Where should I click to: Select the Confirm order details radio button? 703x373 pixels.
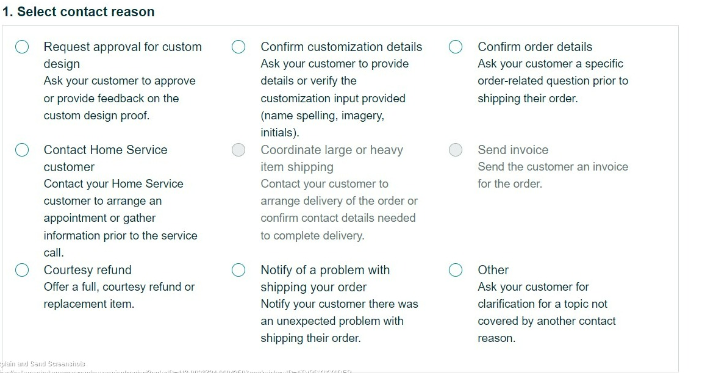[456, 47]
